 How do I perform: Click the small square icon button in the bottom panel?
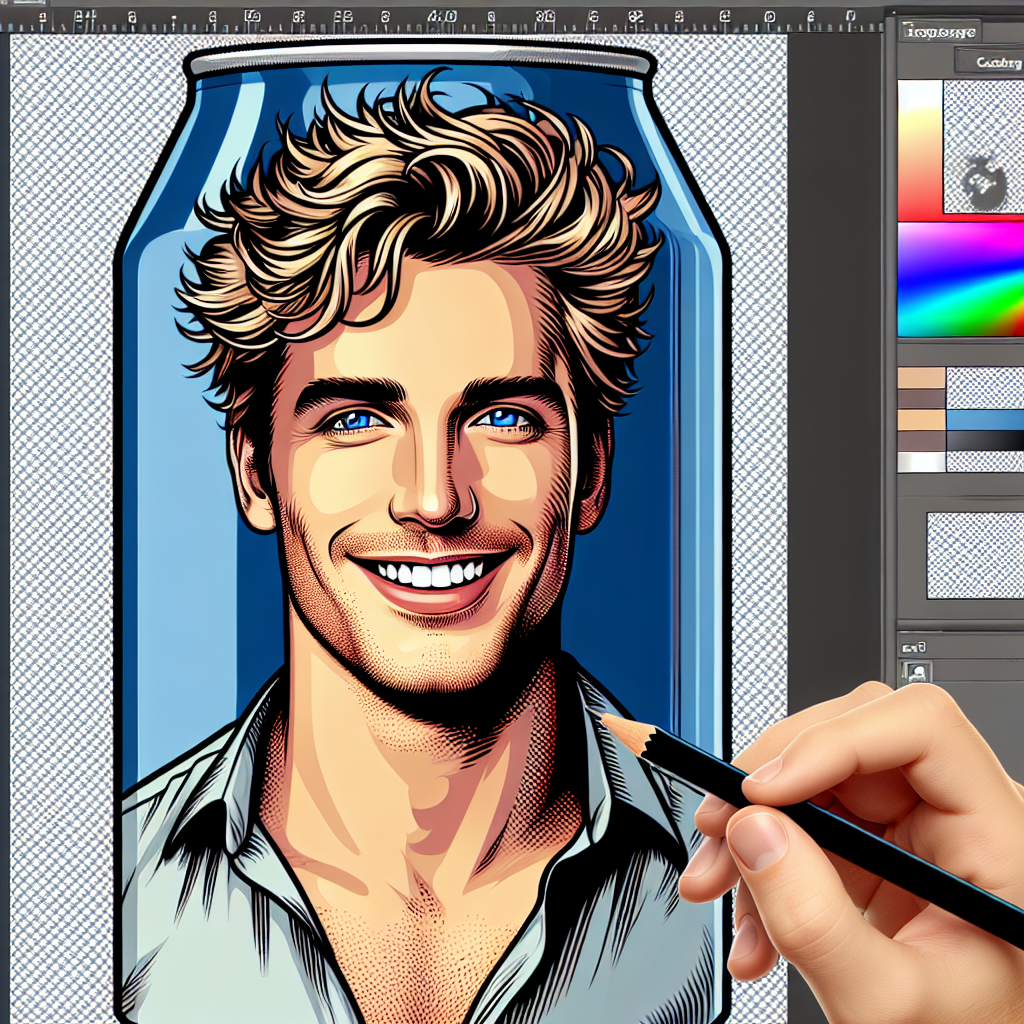(915, 673)
